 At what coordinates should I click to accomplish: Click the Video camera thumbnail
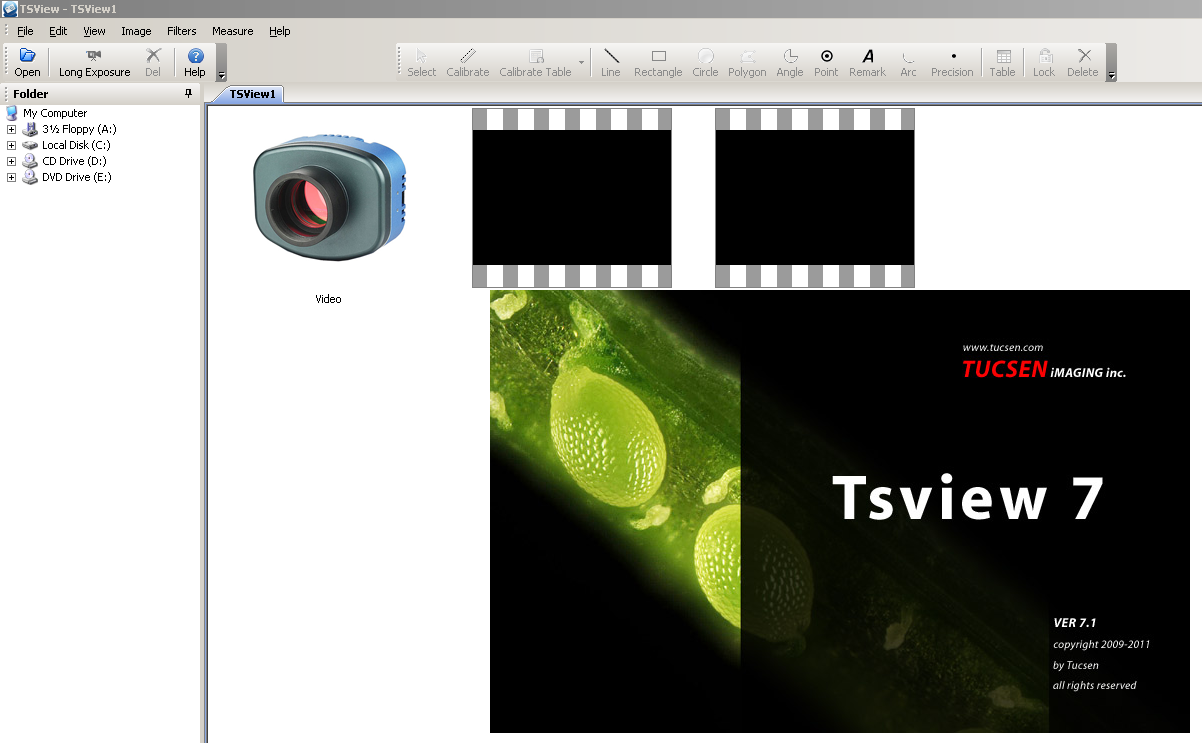click(x=328, y=197)
